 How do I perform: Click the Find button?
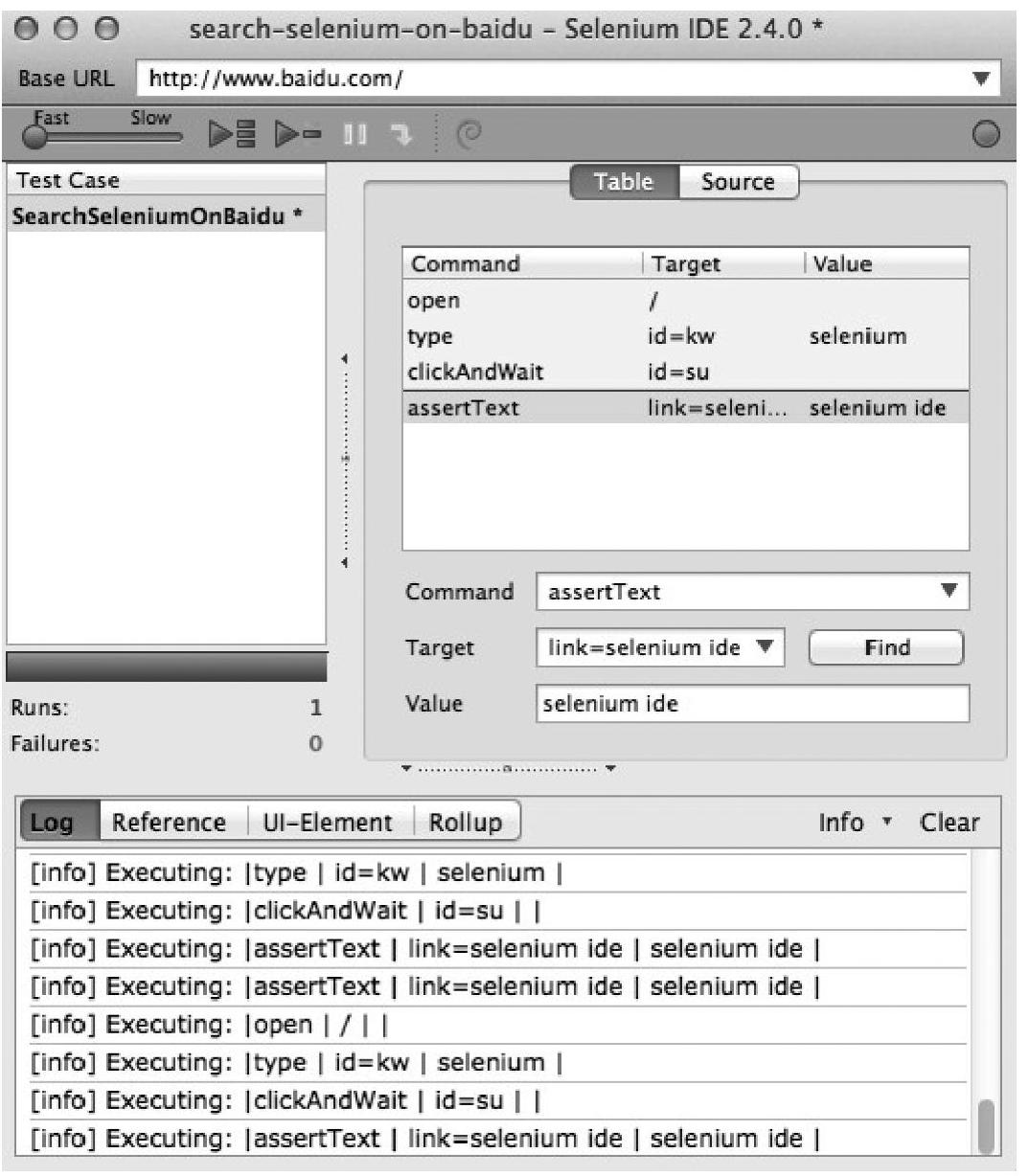[886, 647]
